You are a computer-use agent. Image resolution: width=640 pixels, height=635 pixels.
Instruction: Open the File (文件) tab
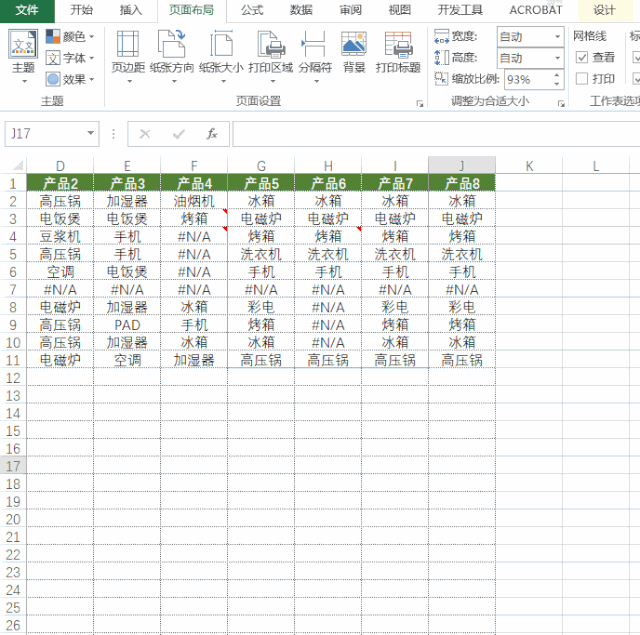[x=27, y=10]
